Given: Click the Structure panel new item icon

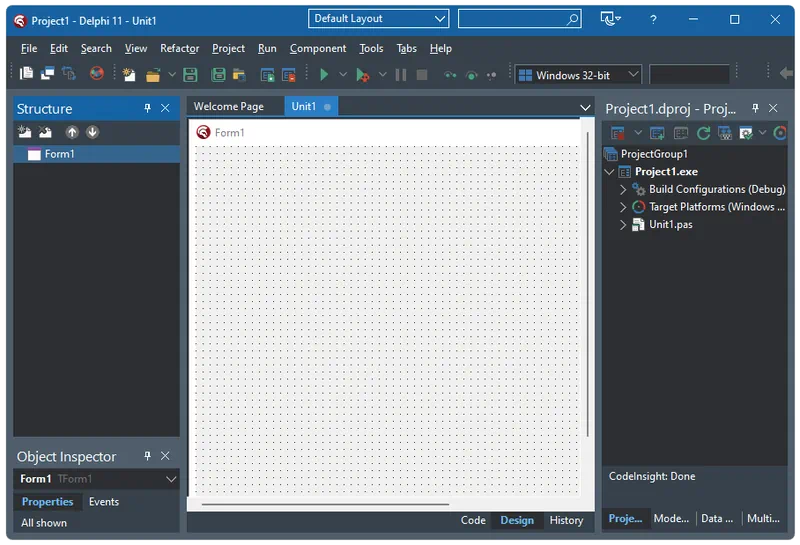Looking at the screenshot, I should coord(24,132).
